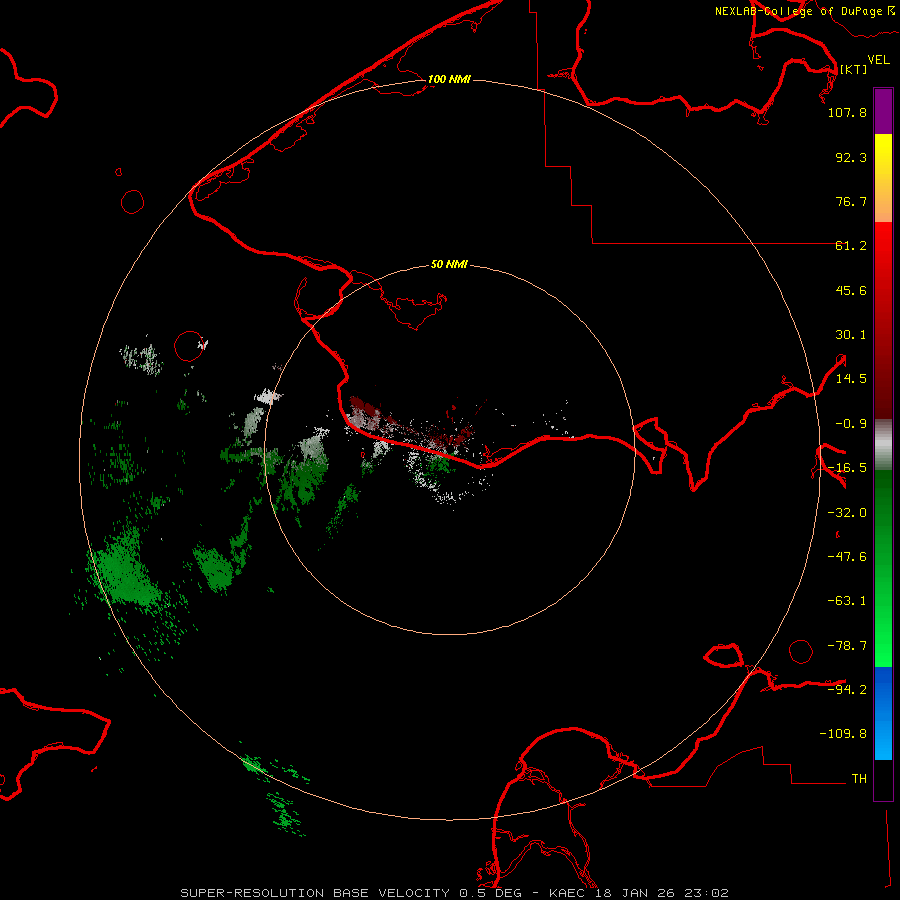
Task: Select the 100 NMI range ring label
Action: (449, 79)
